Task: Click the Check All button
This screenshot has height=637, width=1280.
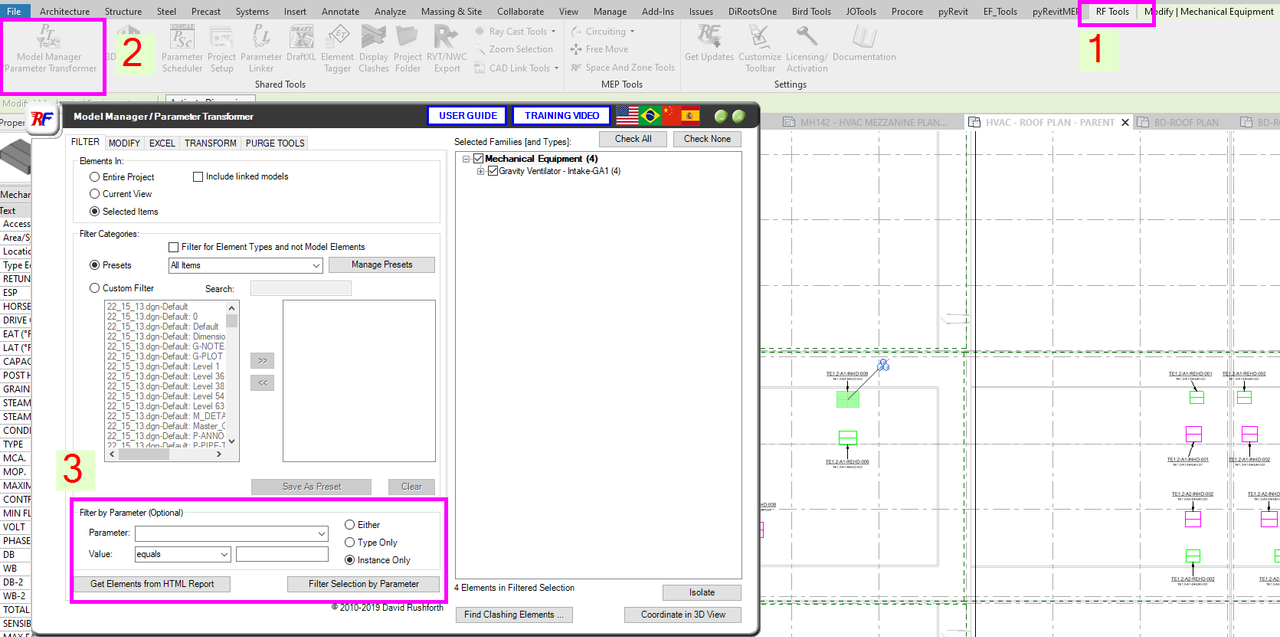Action: click(x=633, y=139)
